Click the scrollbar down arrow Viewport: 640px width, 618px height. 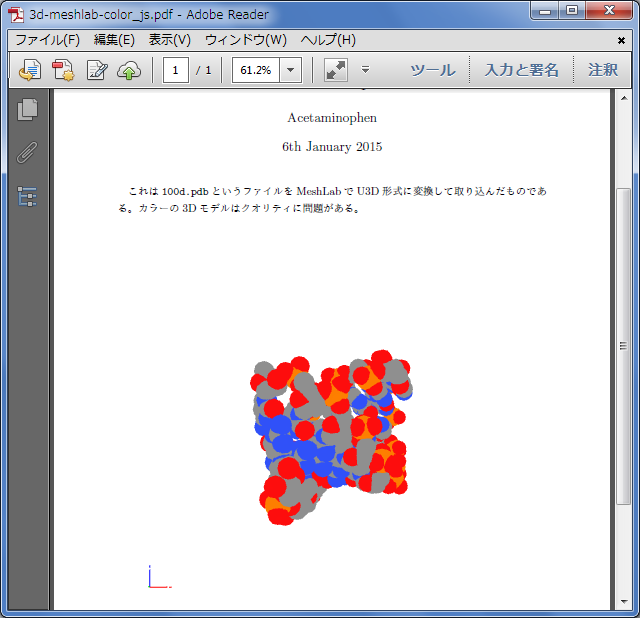(x=624, y=601)
